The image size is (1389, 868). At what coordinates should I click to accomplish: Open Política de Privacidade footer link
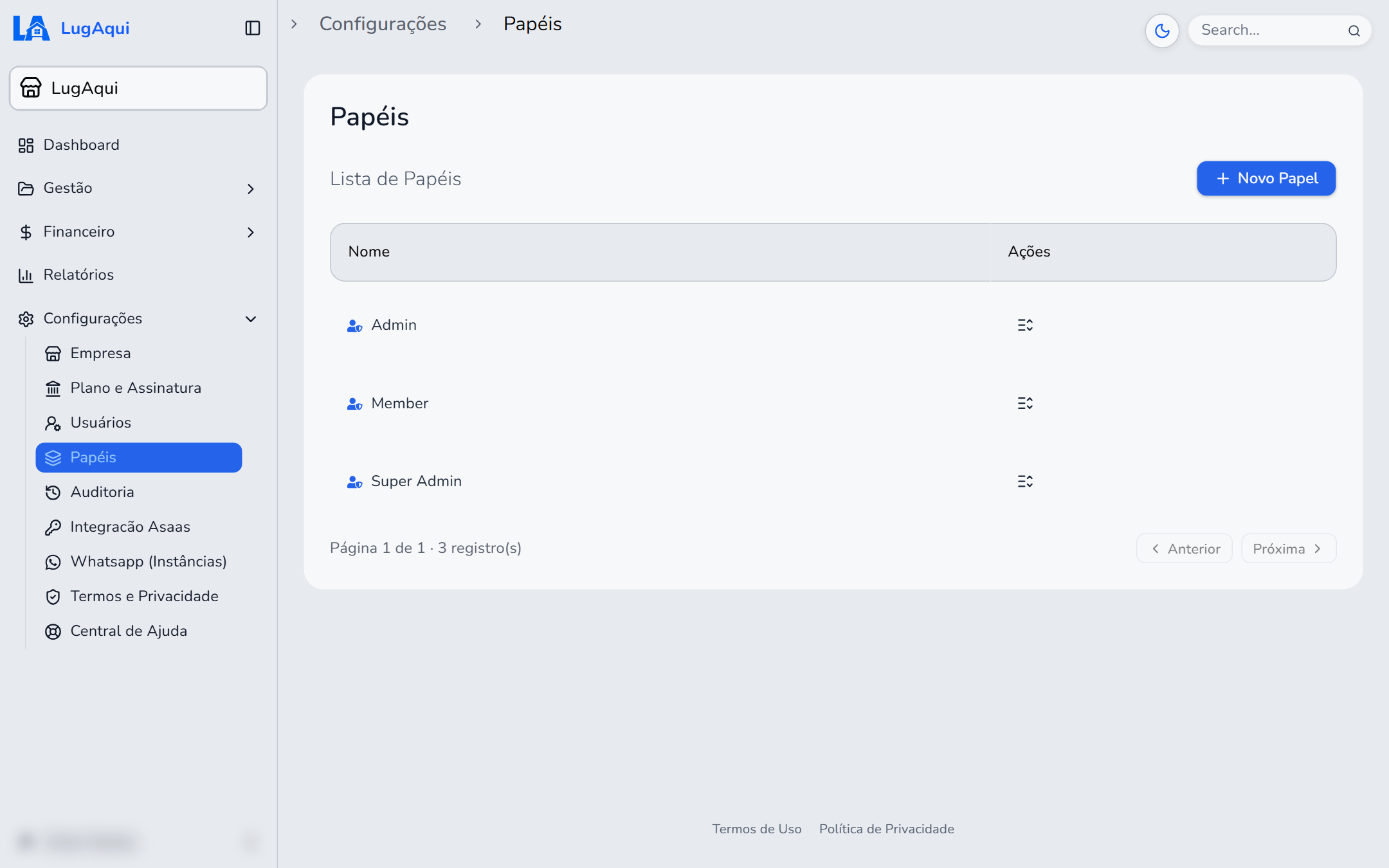(887, 829)
